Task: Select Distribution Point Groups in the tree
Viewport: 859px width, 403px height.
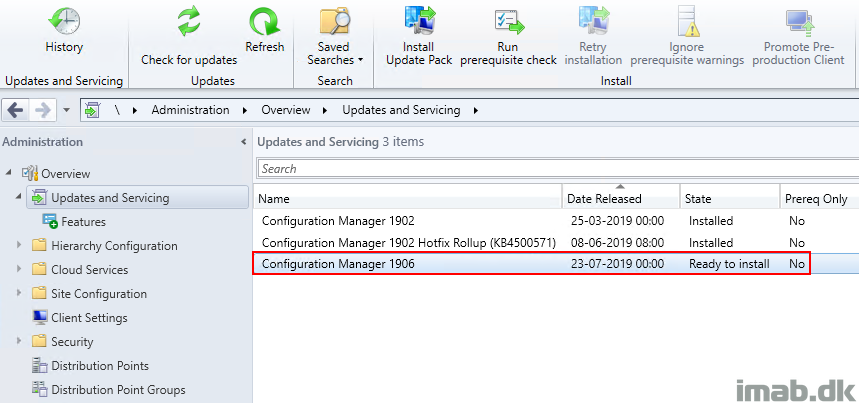Action: click(x=118, y=390)
